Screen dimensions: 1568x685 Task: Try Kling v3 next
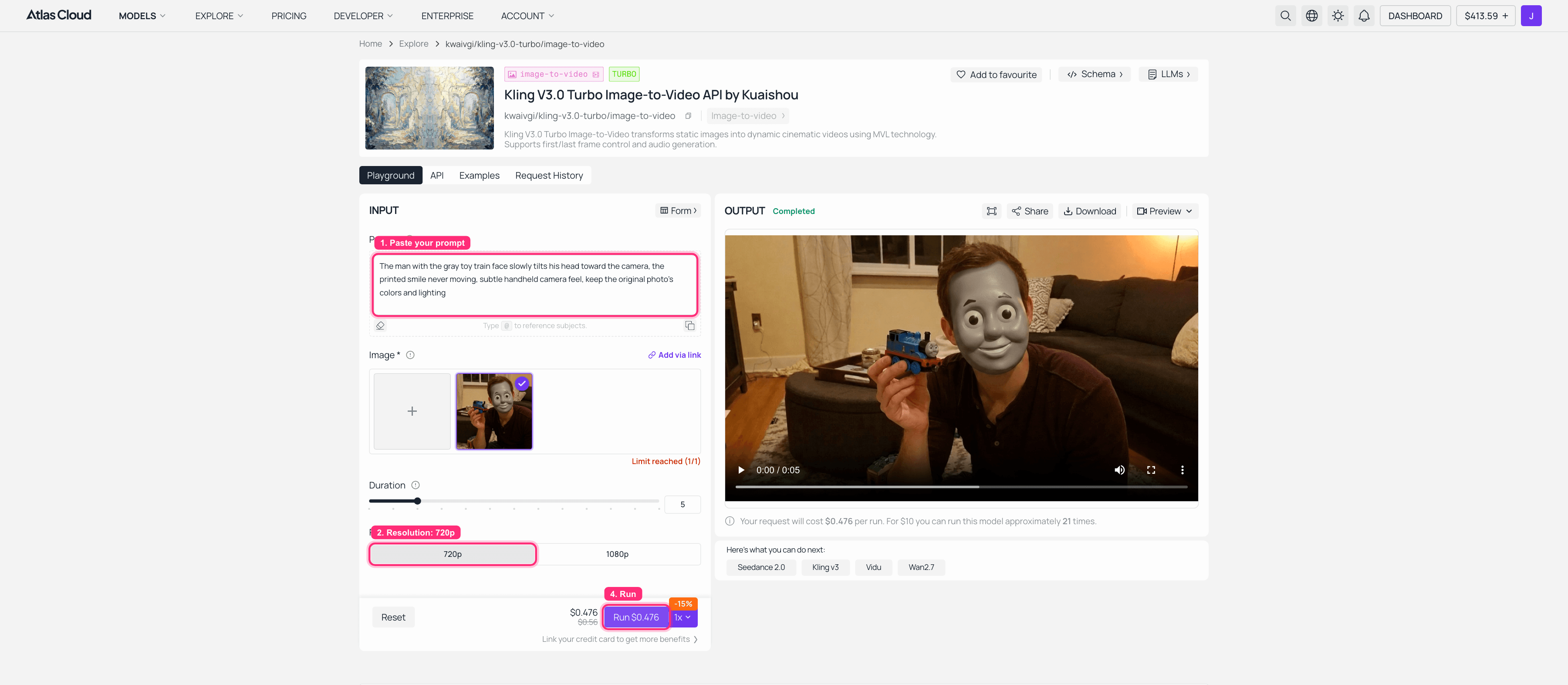825,567
